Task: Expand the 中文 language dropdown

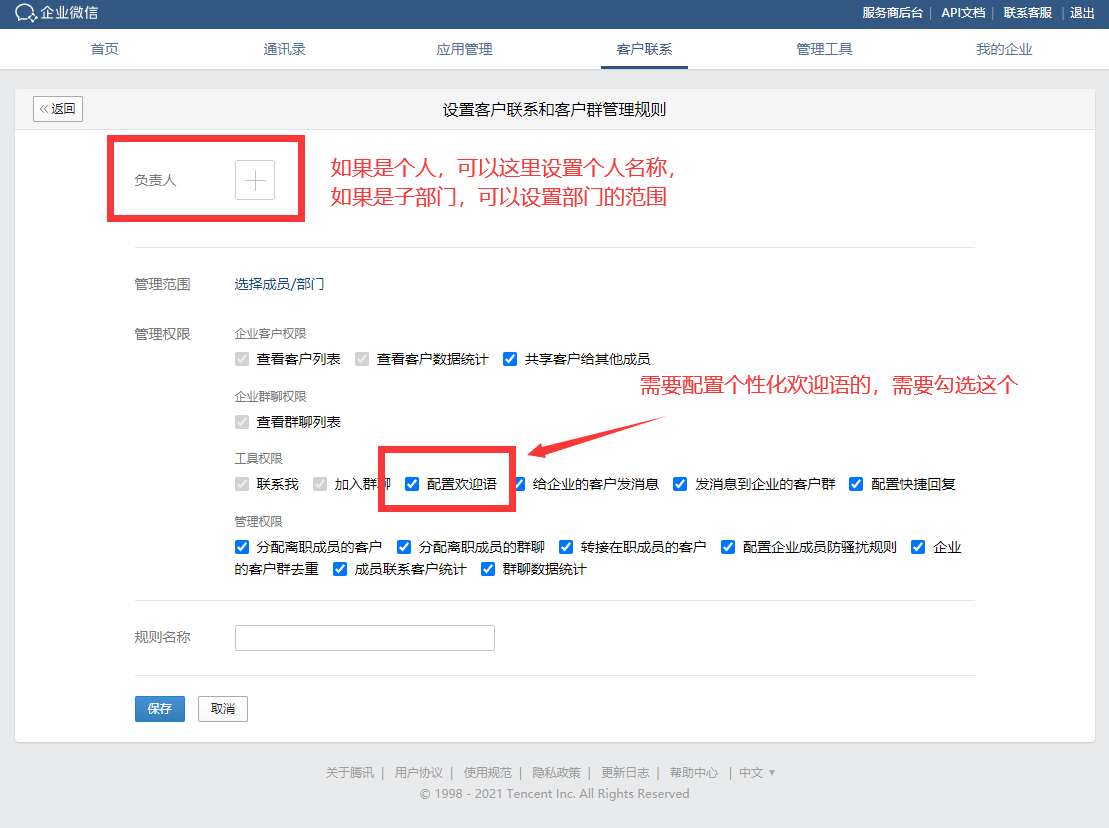Action: (x=757, y=773)
